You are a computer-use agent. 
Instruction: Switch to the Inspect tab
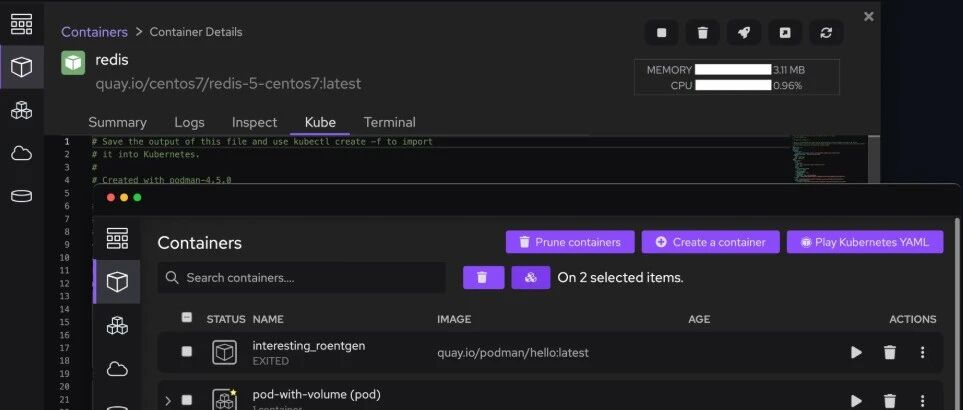(254, 122)
